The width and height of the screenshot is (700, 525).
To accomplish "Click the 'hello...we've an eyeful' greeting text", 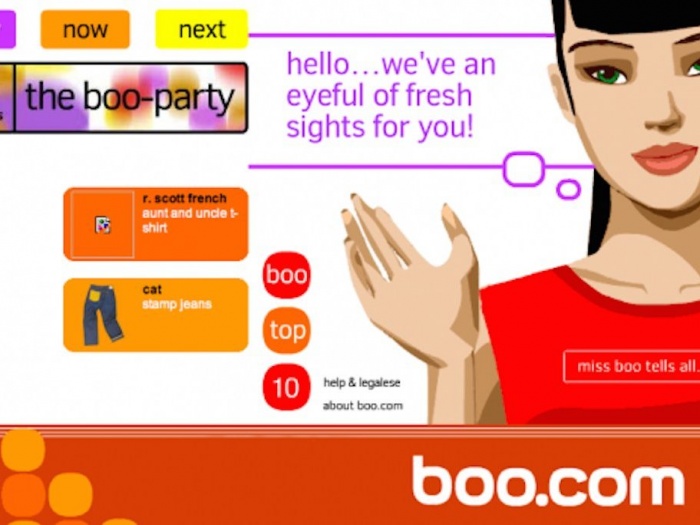I will 391,96.
